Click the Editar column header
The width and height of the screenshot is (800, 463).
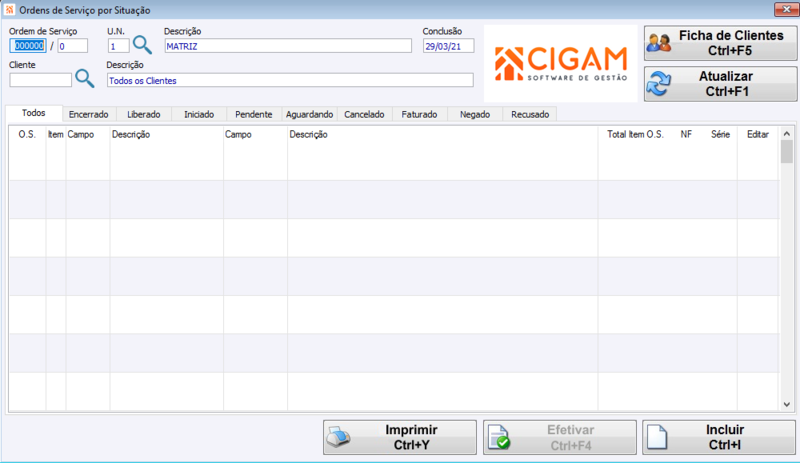pos(758,135)
